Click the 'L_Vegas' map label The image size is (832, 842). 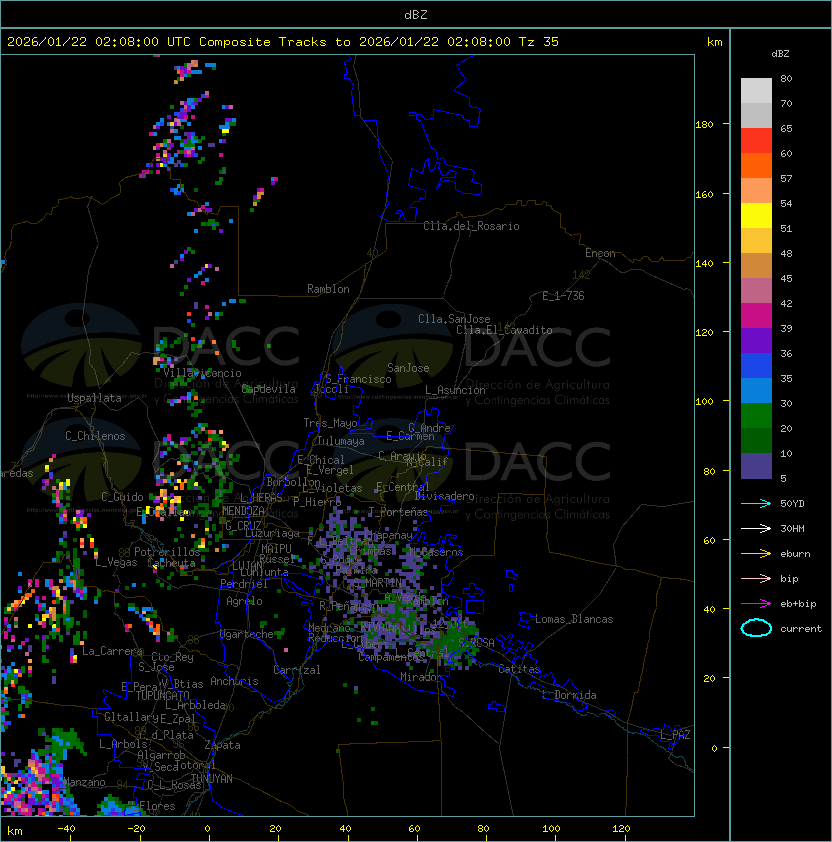pyautogui.click(x=116, y=562)
